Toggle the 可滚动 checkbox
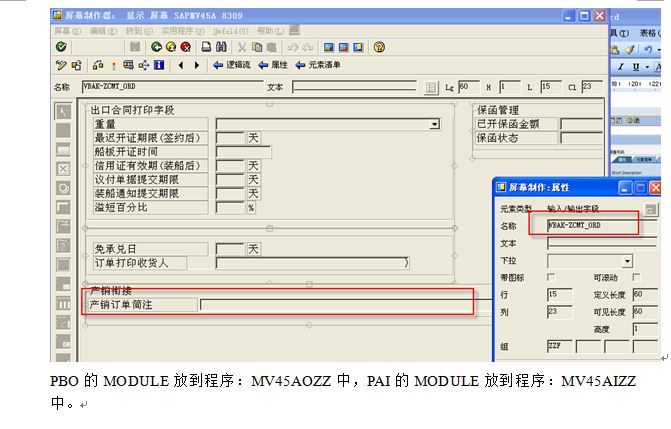 pyautogui.click(x=636, y=277)
